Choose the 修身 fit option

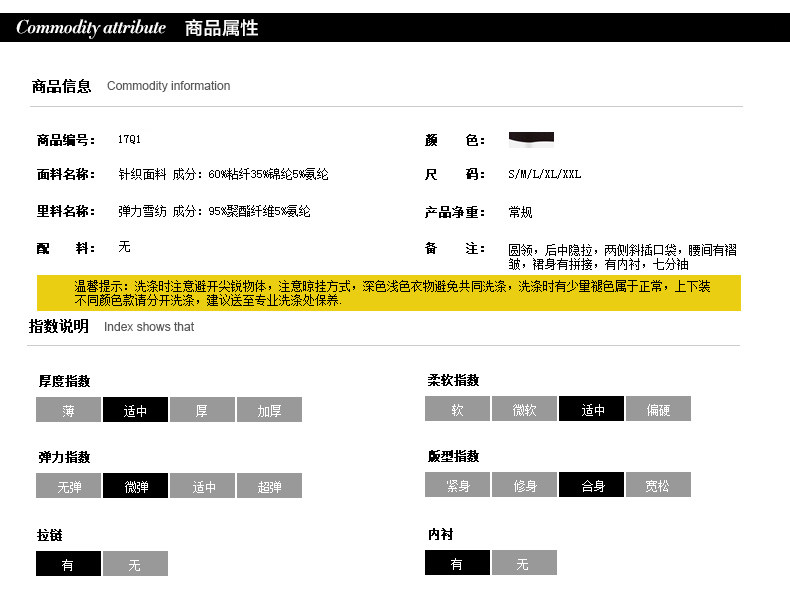(x=524, y=486)
